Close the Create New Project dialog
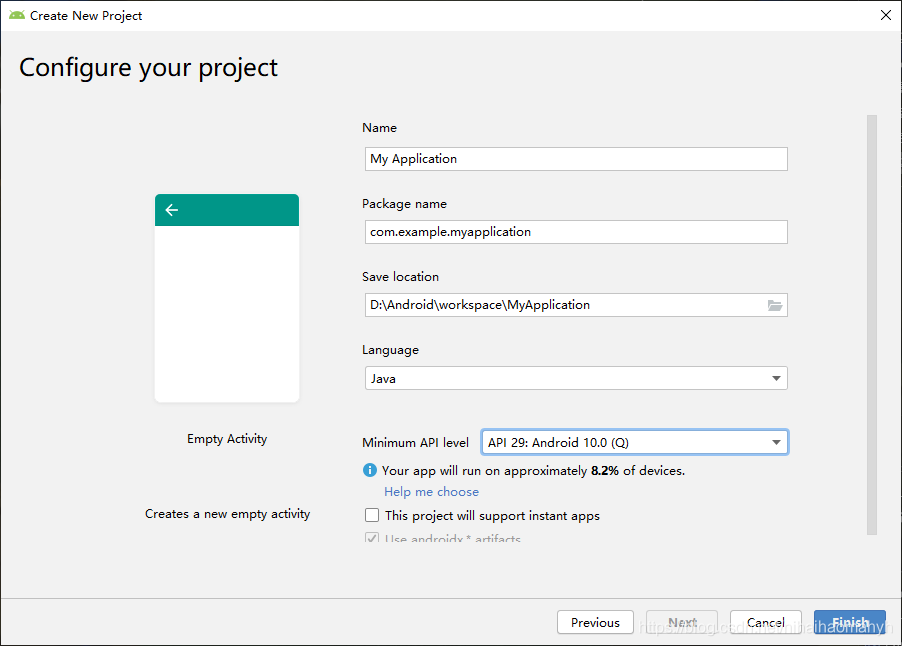The height and width of the screenshot is (646, 902). click(x=885, y=15)
